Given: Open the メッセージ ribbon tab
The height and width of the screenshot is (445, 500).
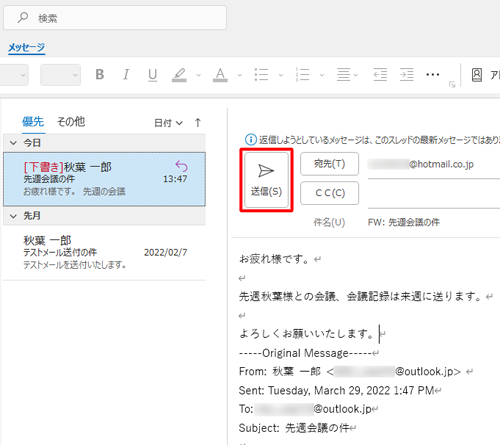Looking at the screenshot, I should click(x=26, y=47).
